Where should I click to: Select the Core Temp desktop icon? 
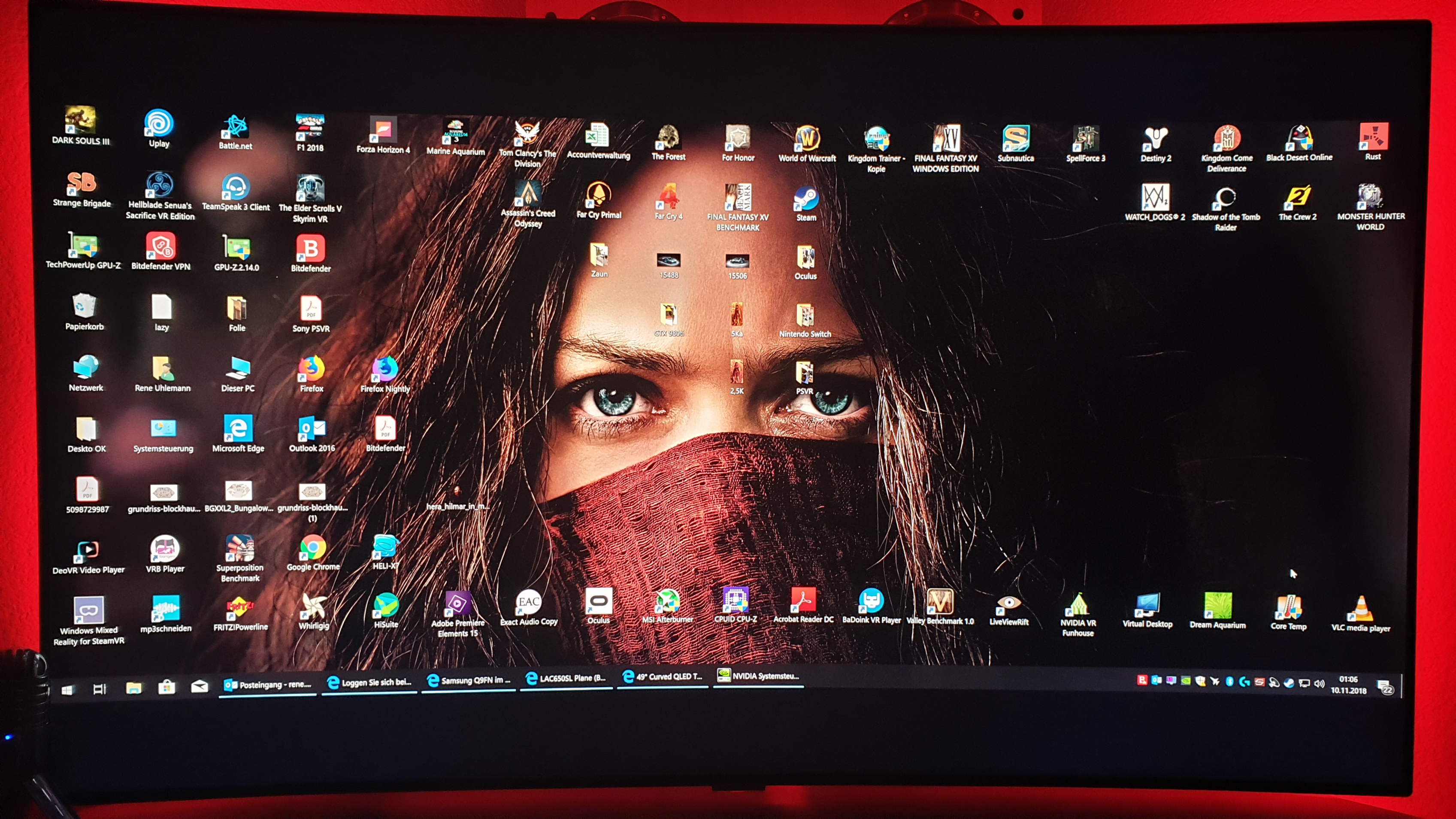click(1289, 612)
